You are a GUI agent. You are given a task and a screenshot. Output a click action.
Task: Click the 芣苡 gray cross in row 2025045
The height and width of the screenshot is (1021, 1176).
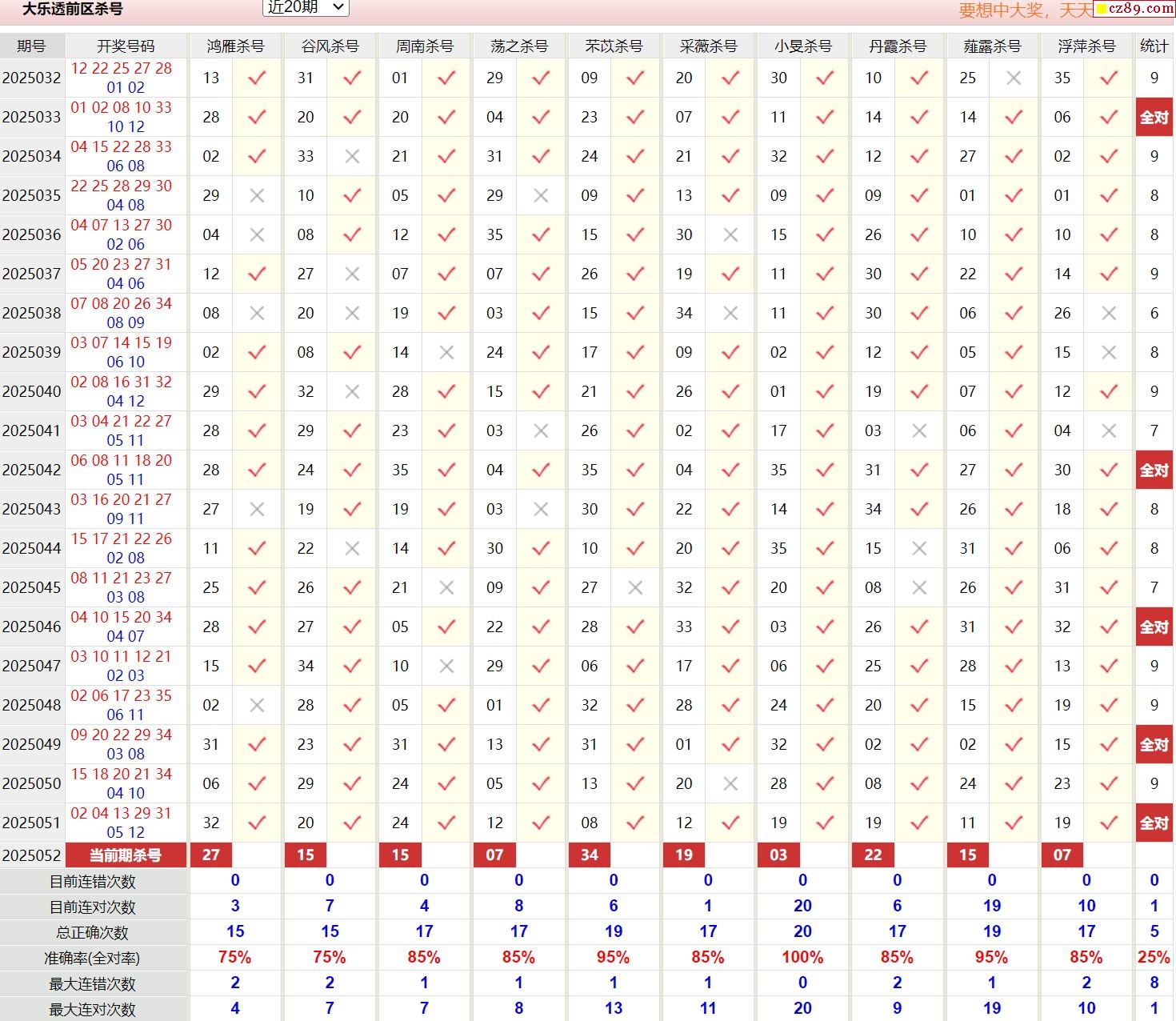(635, 588)
